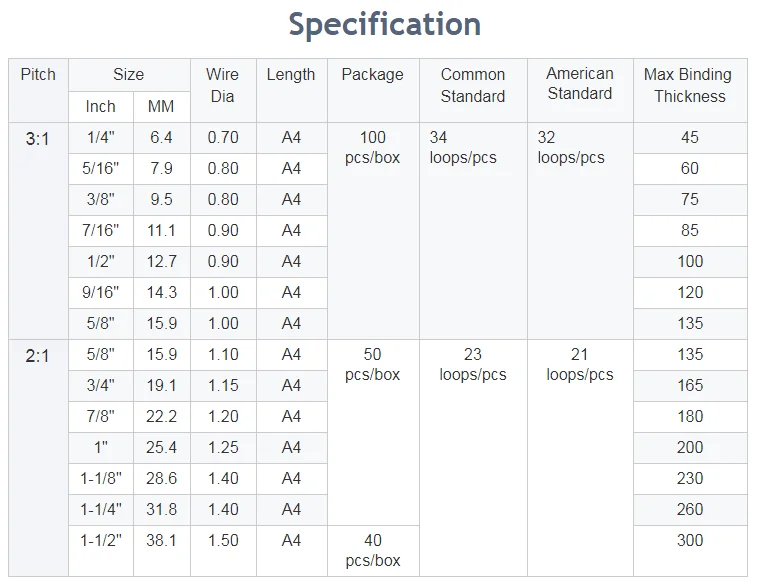Viewport: 757px width, 588px height.
Task: Click the MM sub-header cell
Action: point(161,107)
